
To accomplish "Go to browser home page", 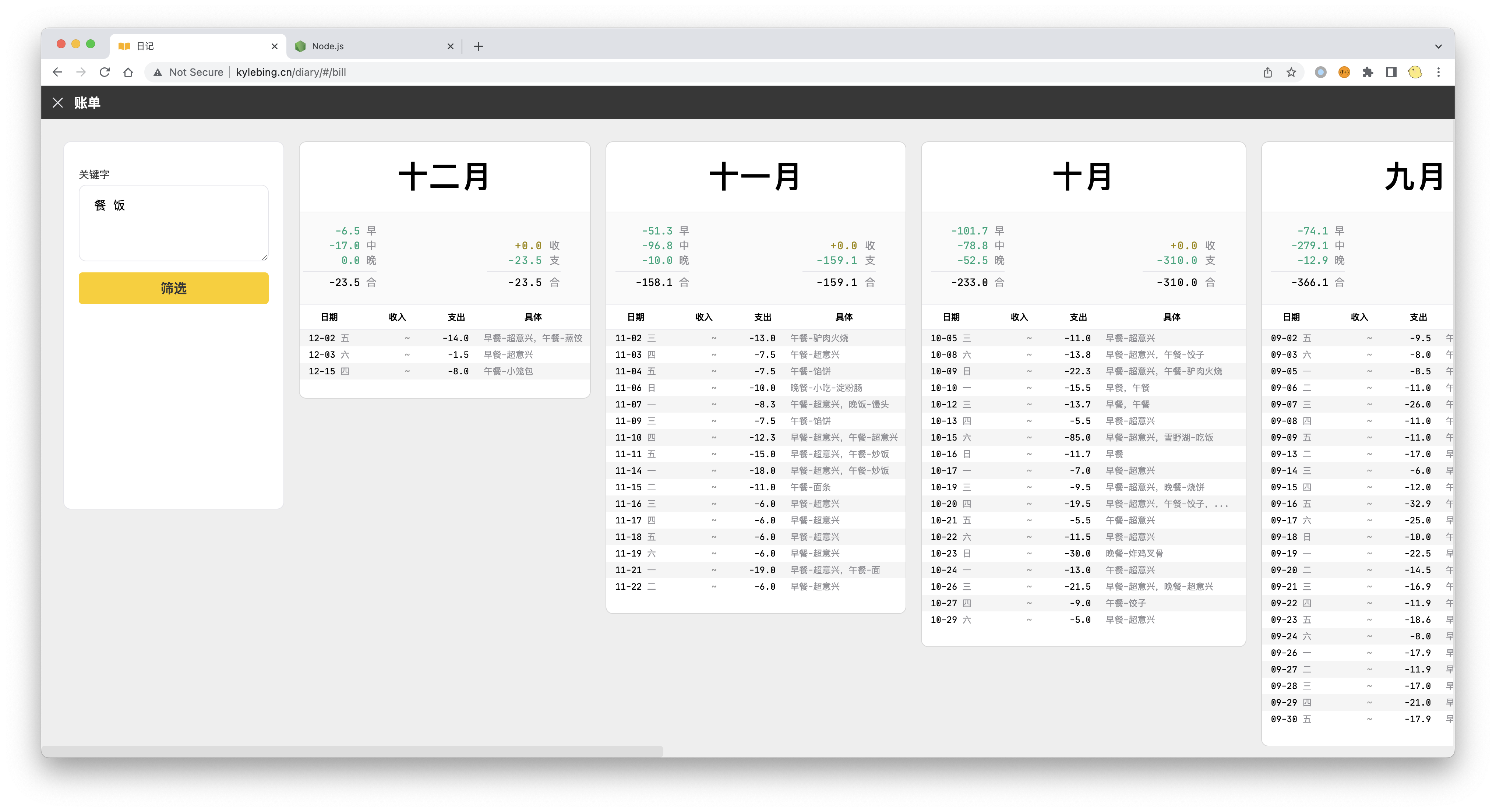I will click(x=128, y=72).
